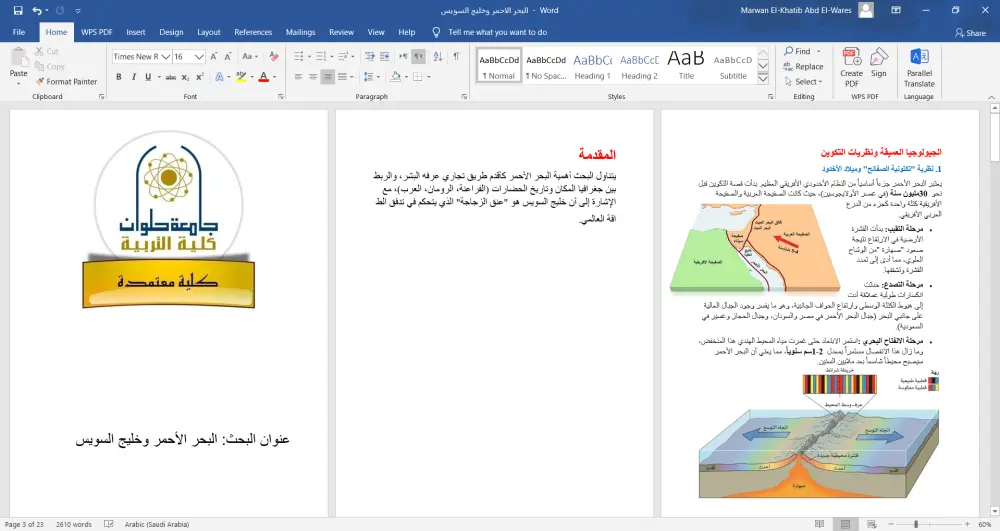
Task: Open the WPS PDF tab
Action: (97, 32)
